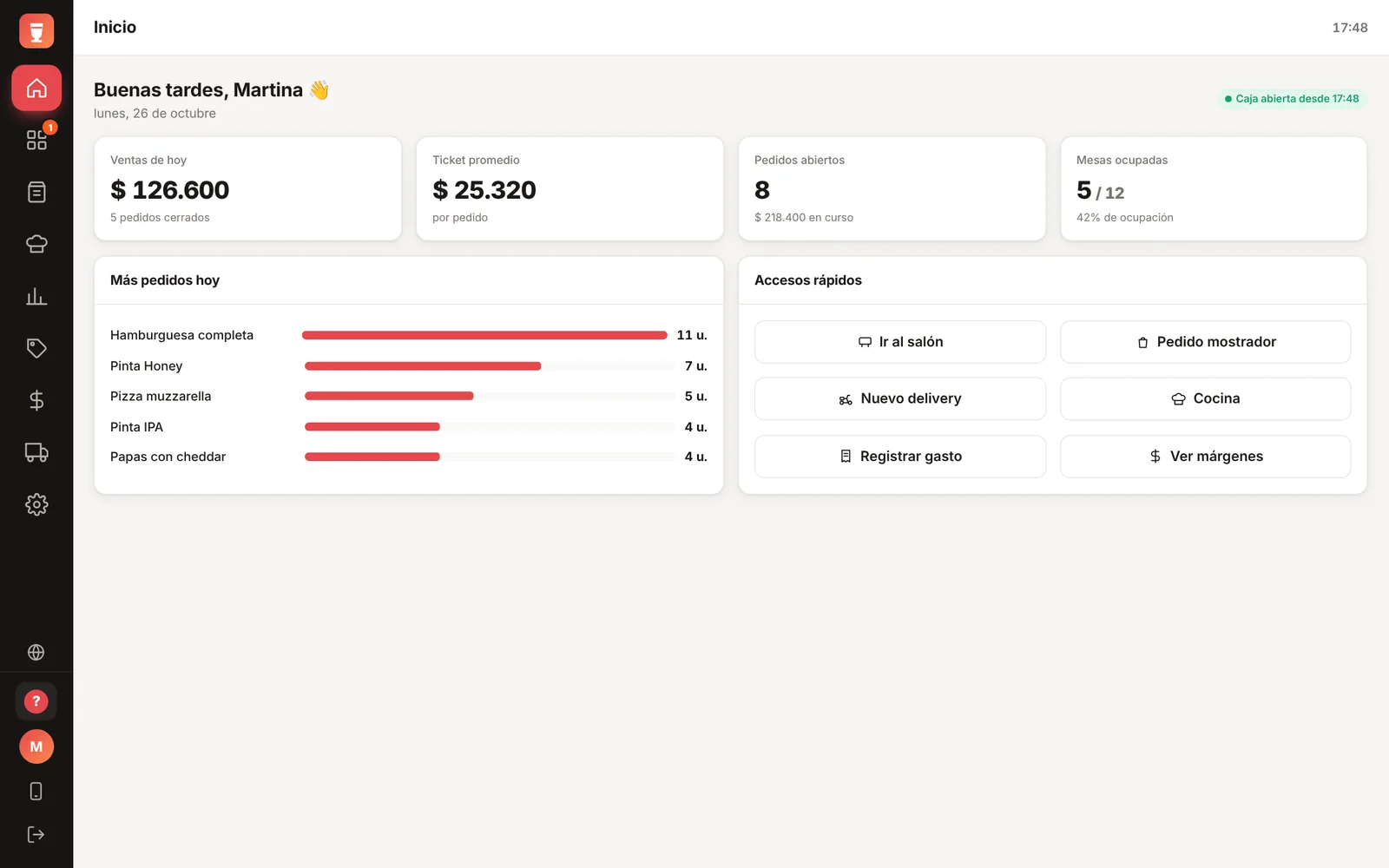This screenshot has width=1389, height=868.
Task: Open the price tag icon in sidebar
Action: (36, 348)
